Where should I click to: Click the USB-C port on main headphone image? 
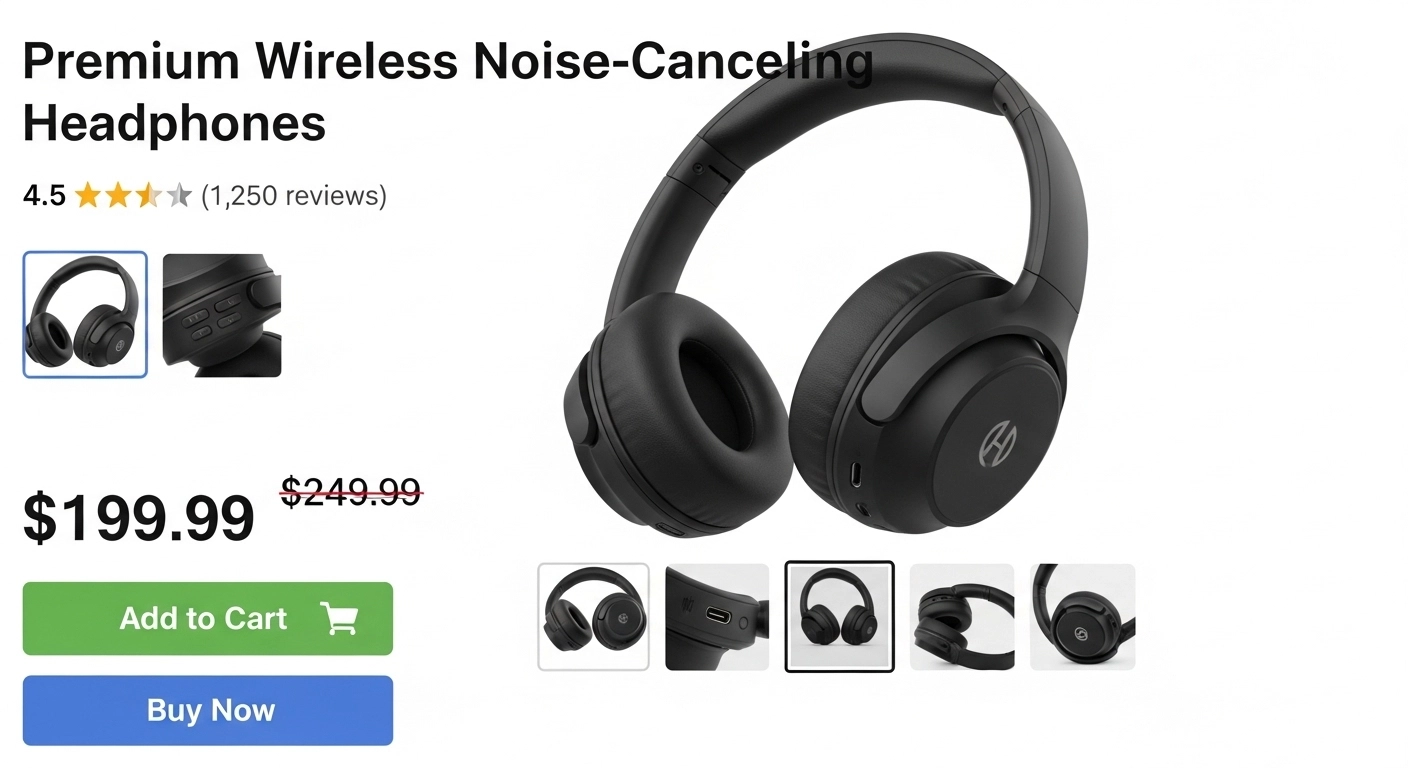point(857,474)
